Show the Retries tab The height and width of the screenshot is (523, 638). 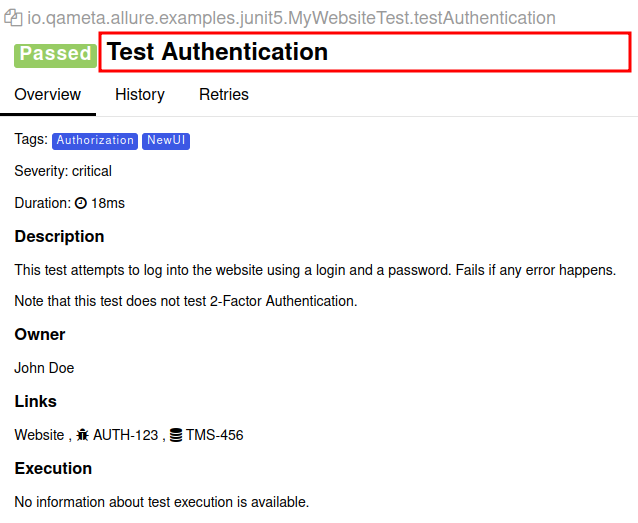click(224, 95)
